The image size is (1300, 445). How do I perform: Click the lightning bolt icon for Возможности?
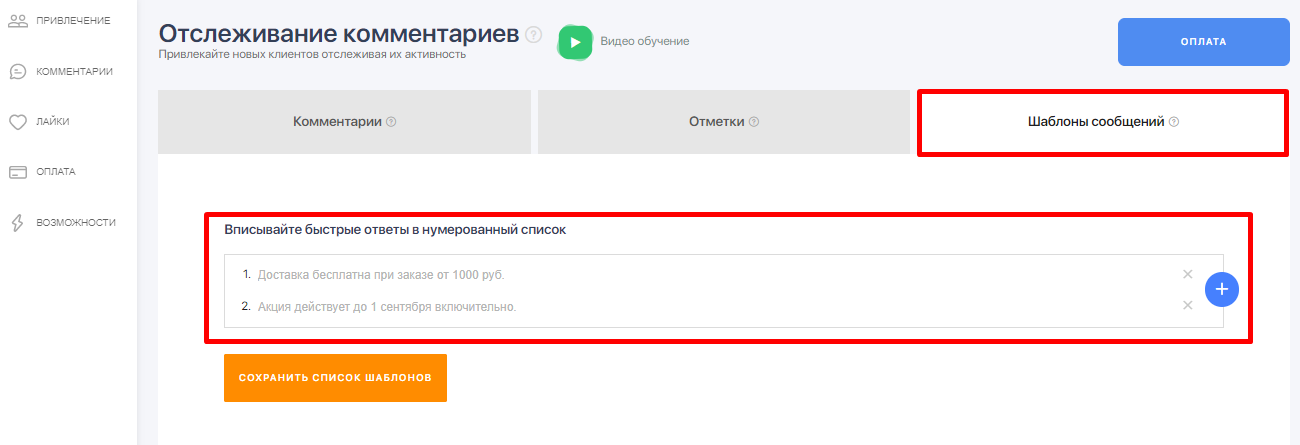17,223
